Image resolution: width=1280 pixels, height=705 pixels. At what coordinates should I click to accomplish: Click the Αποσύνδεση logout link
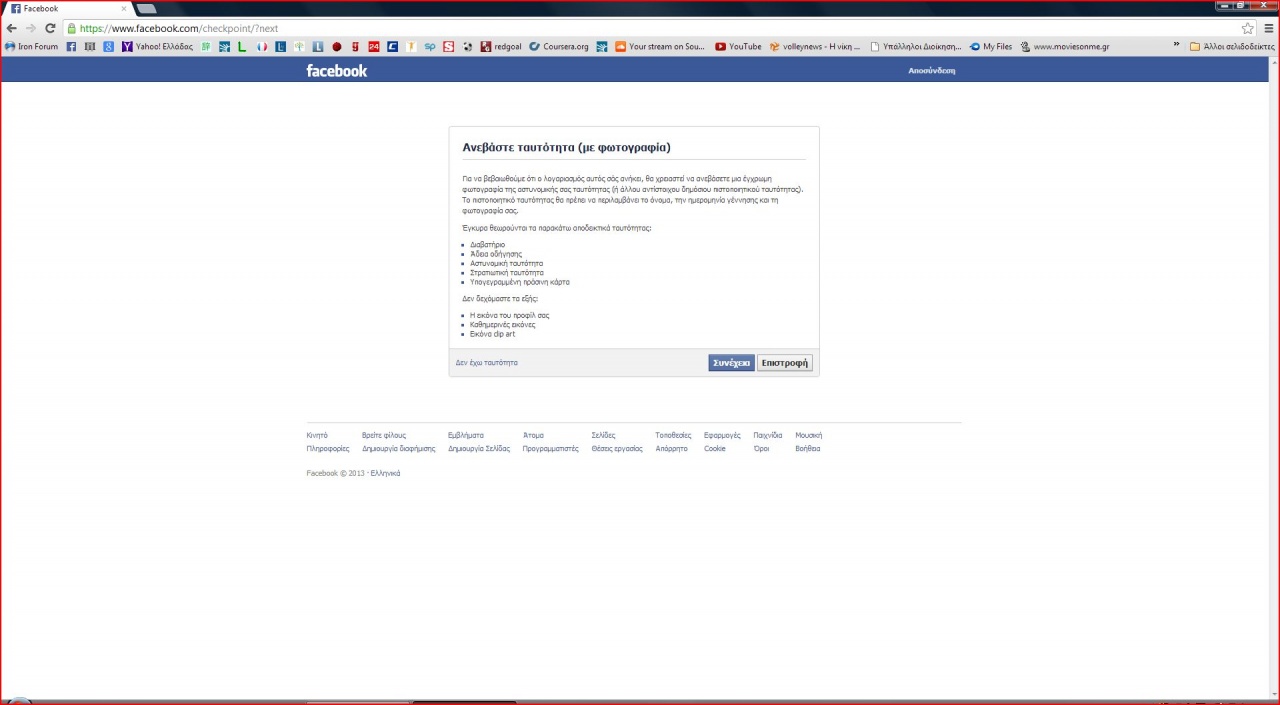click(931, 71)
